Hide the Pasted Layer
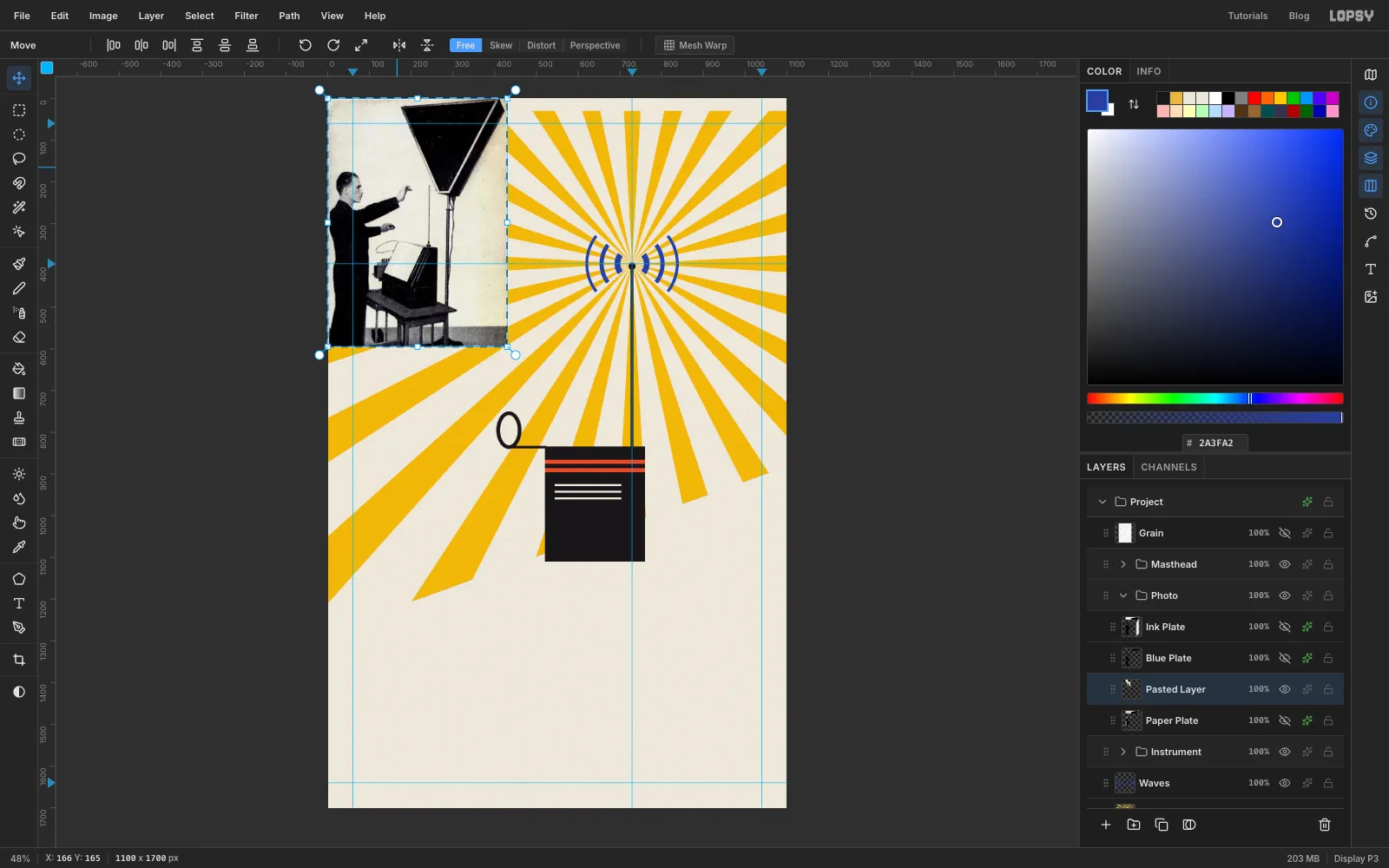1389x868 pixels. (x=1285, y=689)
